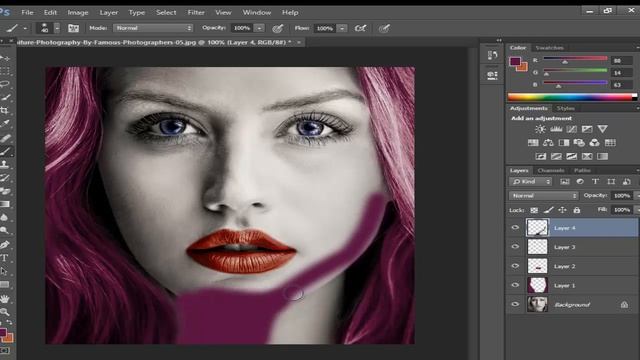The image size is (640, 360).
Task: Select the Clone Stamp tool
Action: pos(5,164)
